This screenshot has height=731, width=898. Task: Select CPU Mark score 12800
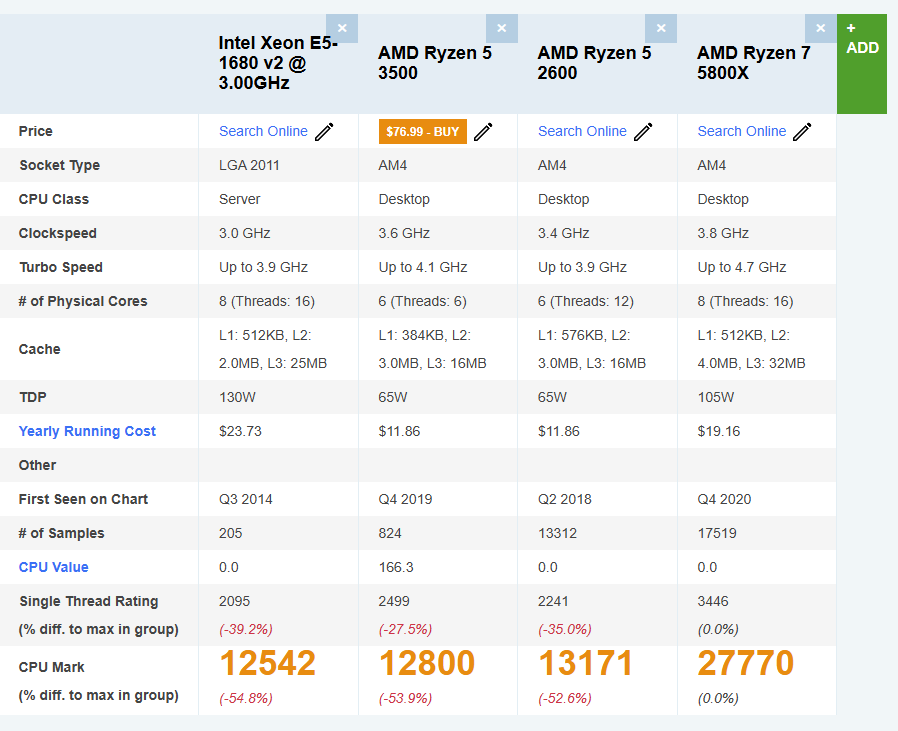pyautogui.click(x=427, y=663)
